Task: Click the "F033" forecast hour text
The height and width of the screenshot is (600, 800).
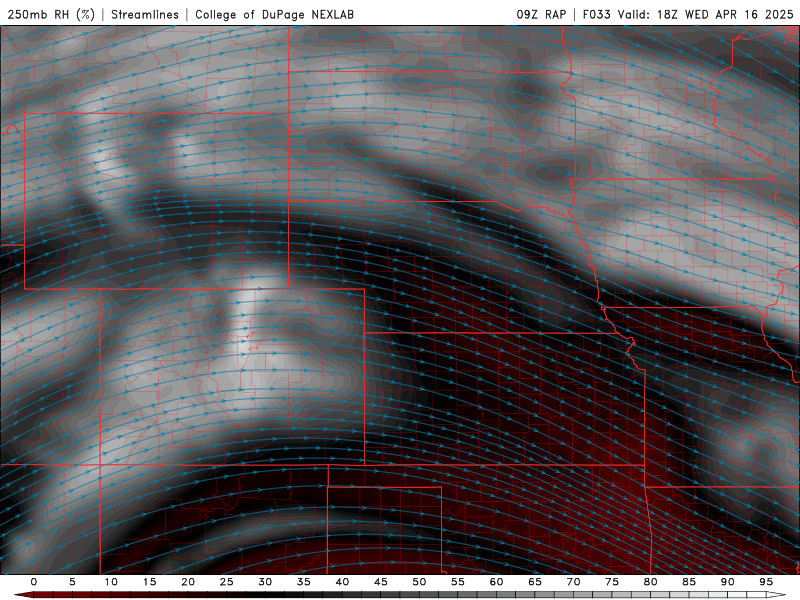Action: pos(596,14)
